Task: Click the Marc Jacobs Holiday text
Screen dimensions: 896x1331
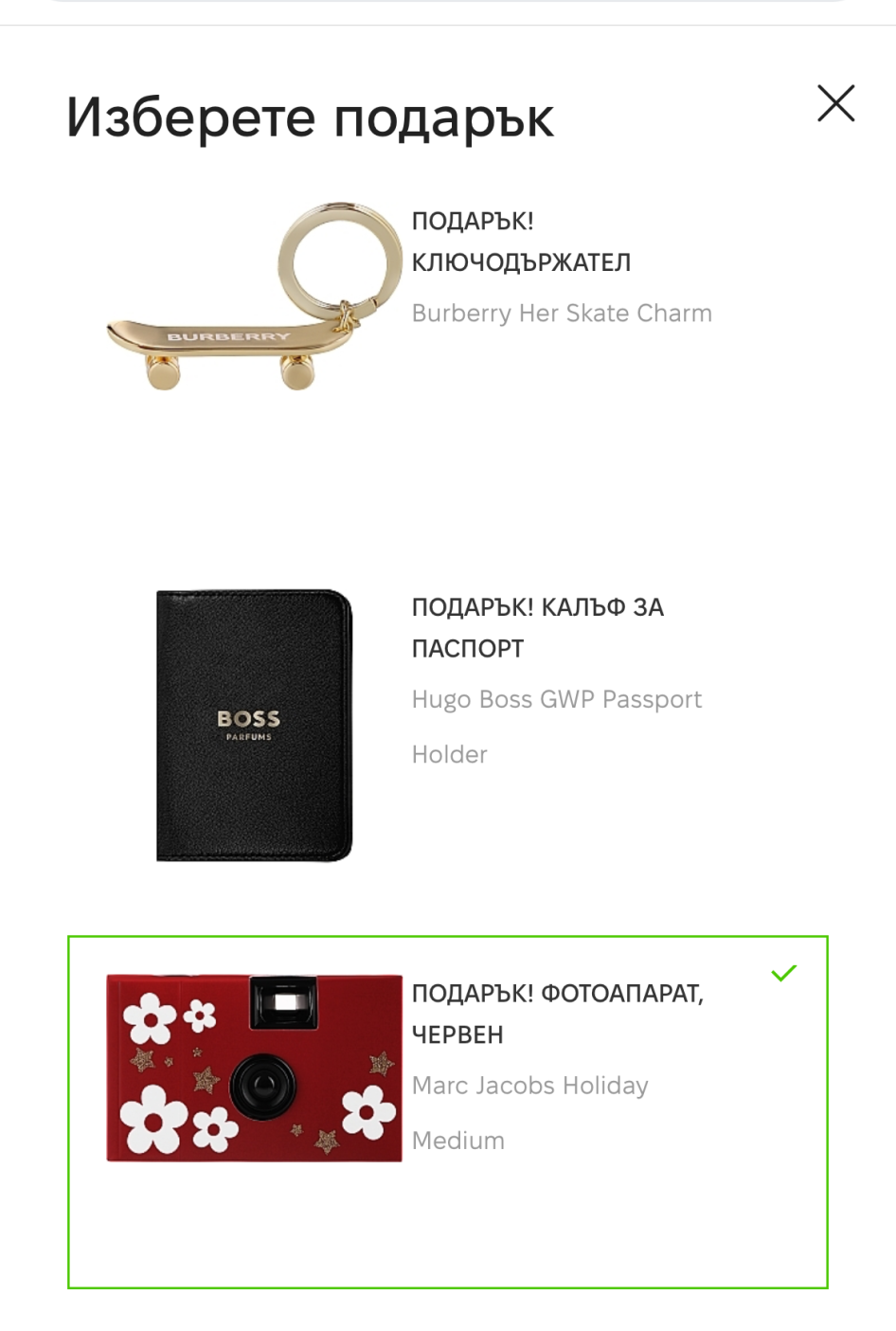Action: tap(530, 1086)
